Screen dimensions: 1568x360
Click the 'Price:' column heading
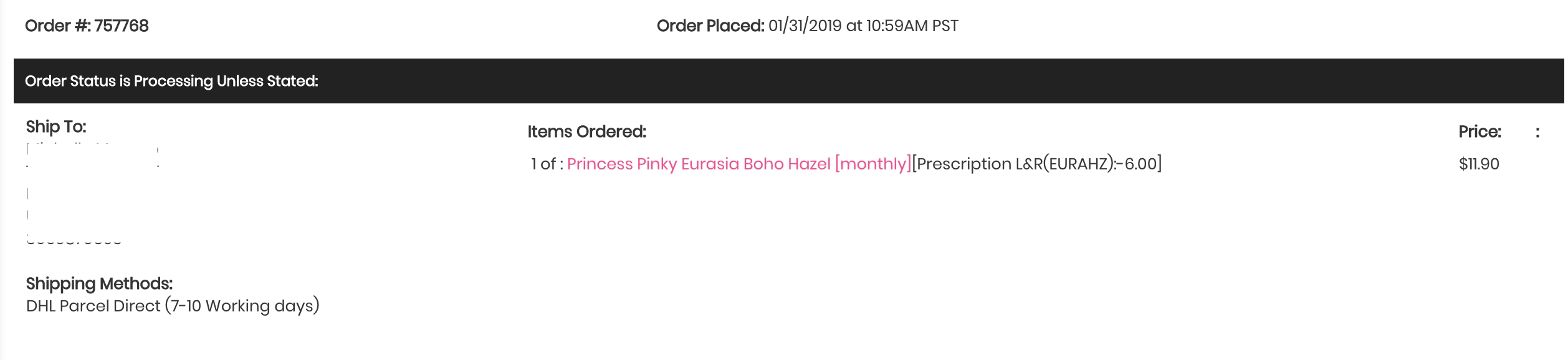(1480, 131)
